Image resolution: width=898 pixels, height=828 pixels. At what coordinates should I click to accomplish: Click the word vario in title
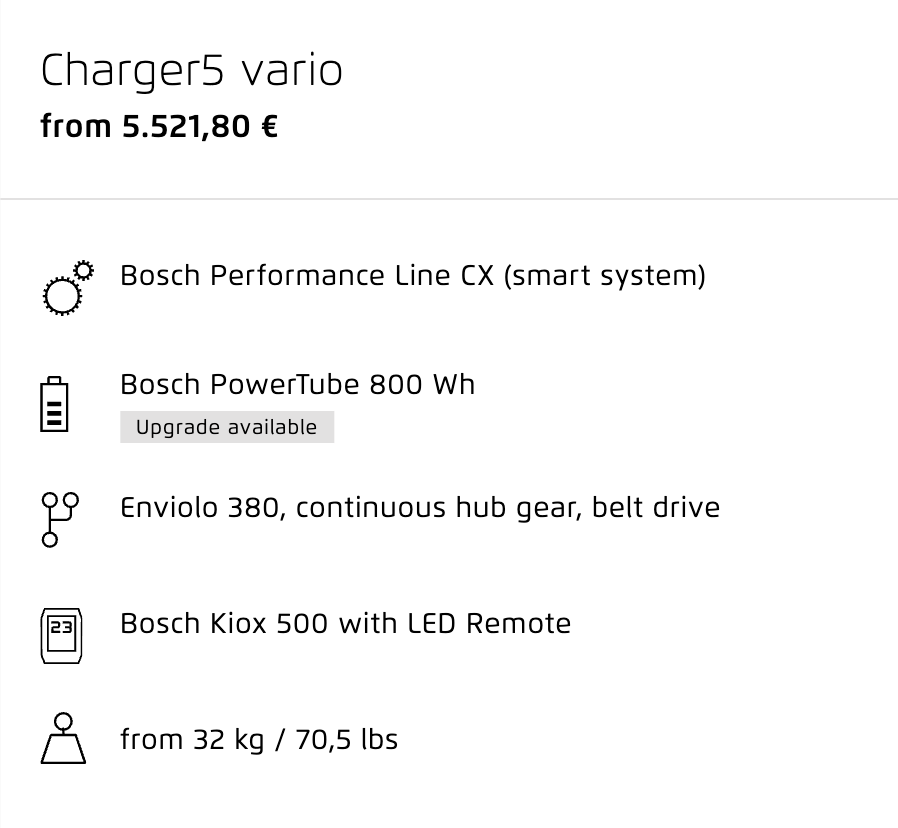tap(292, 72)
